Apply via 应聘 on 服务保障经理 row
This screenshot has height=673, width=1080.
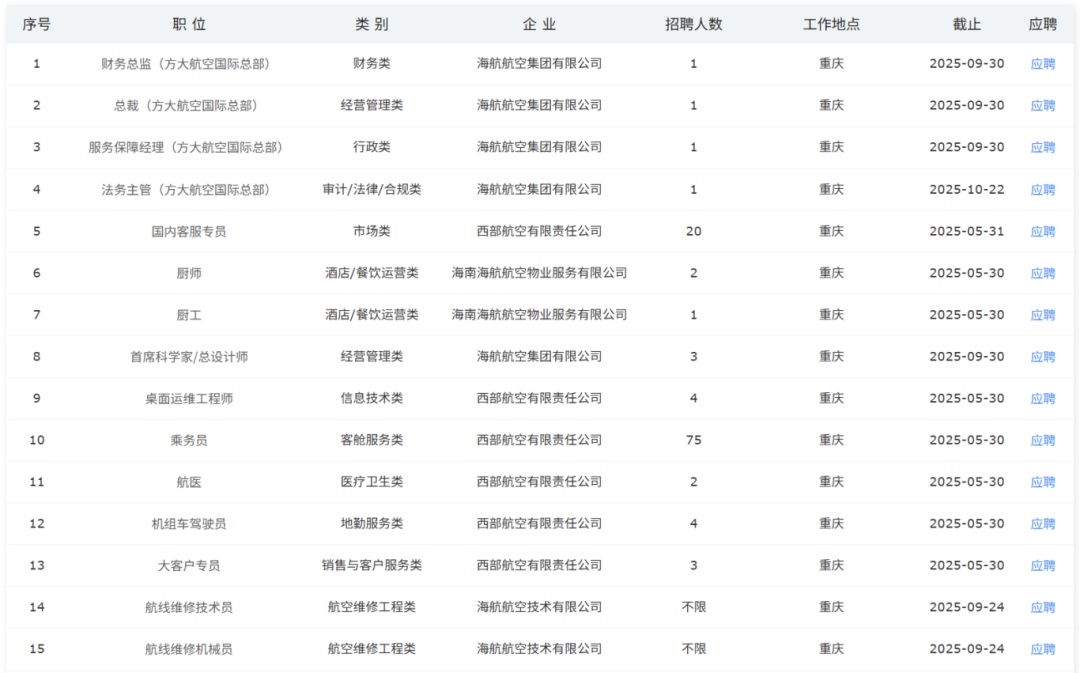(x=1042, y=147)
